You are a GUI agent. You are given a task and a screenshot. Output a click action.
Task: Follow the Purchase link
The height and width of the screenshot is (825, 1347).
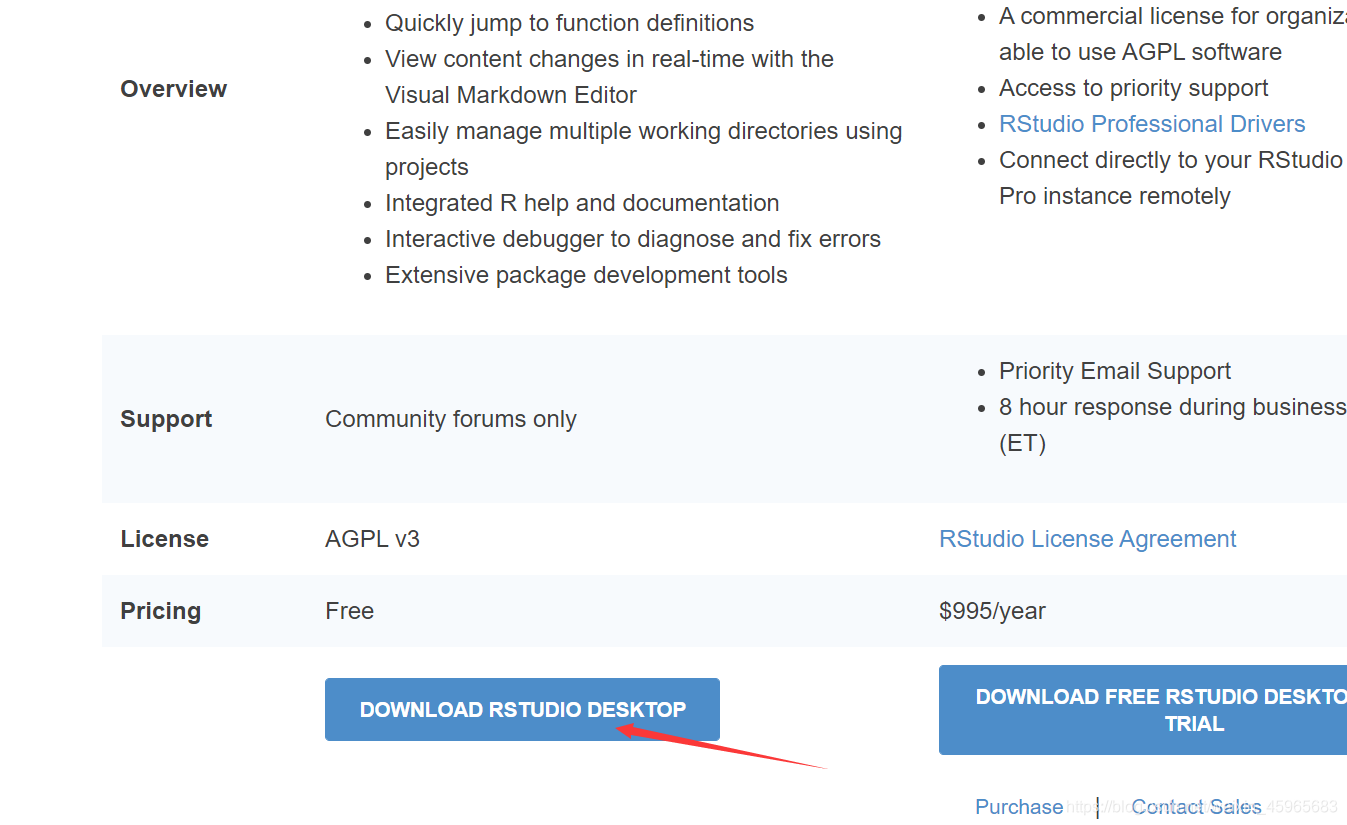(1019, 807)
